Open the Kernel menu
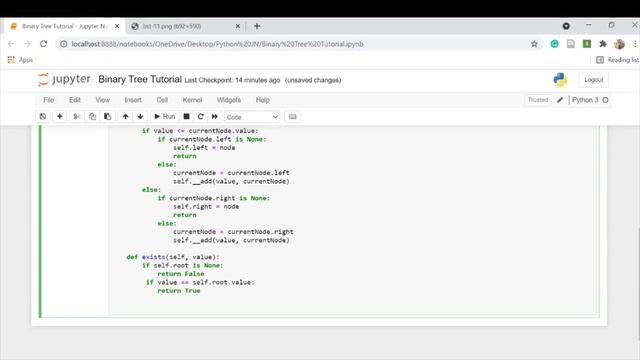Image resolution: width=640 pixels, height=360 pixels. (x=192, y=100)
